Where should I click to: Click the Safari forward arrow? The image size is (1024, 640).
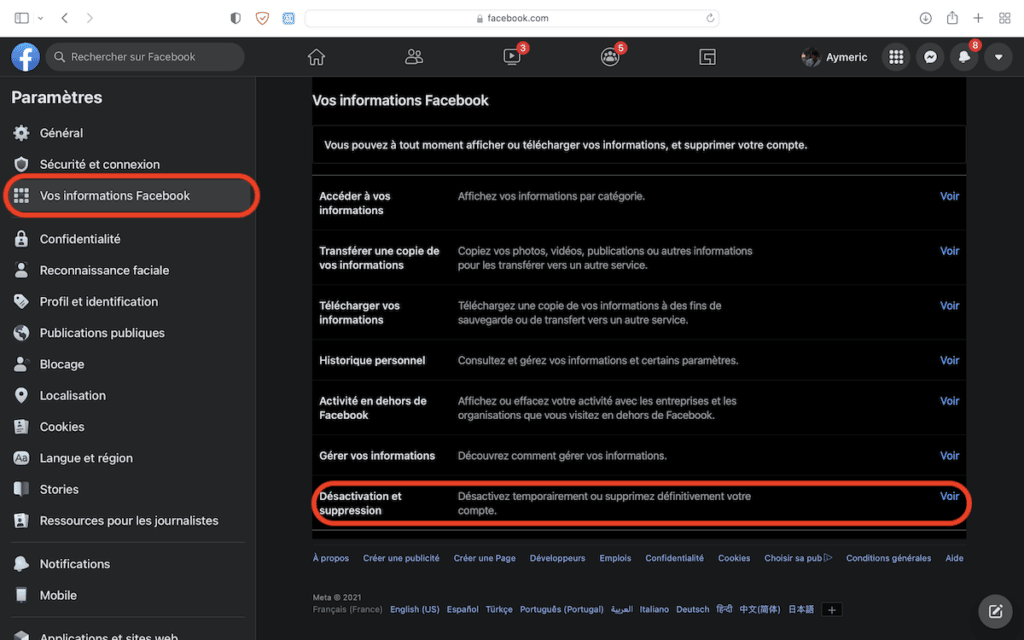[x=89, y=18]
